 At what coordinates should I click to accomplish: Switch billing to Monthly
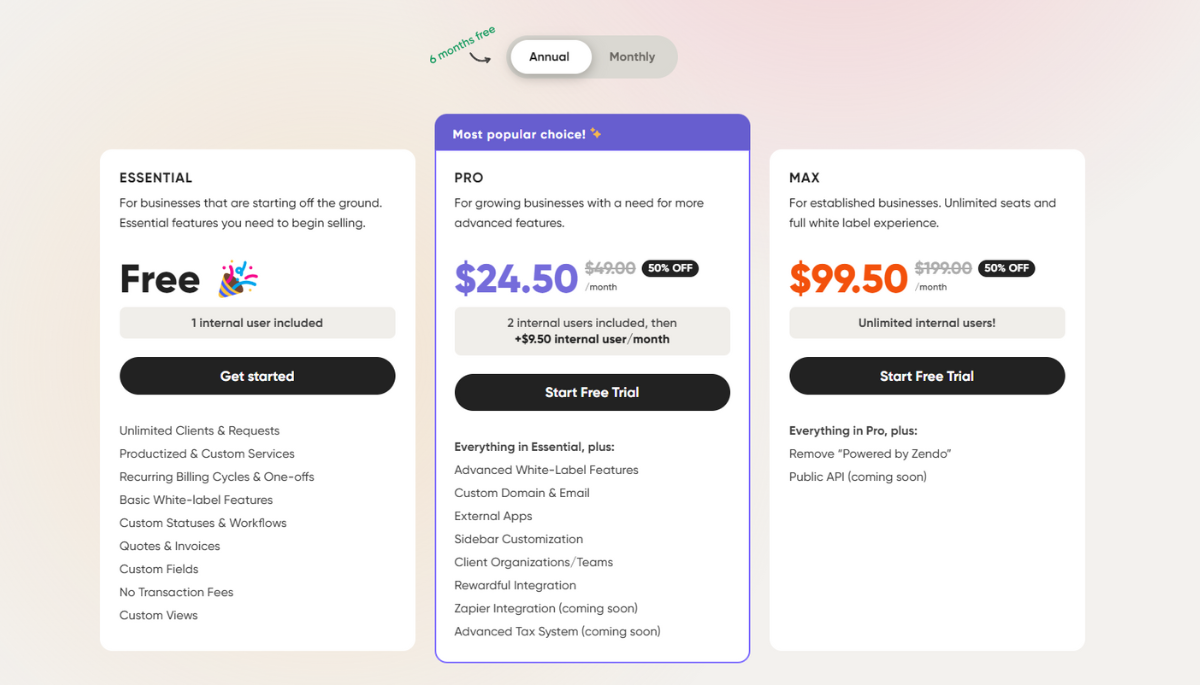(632, 57)
